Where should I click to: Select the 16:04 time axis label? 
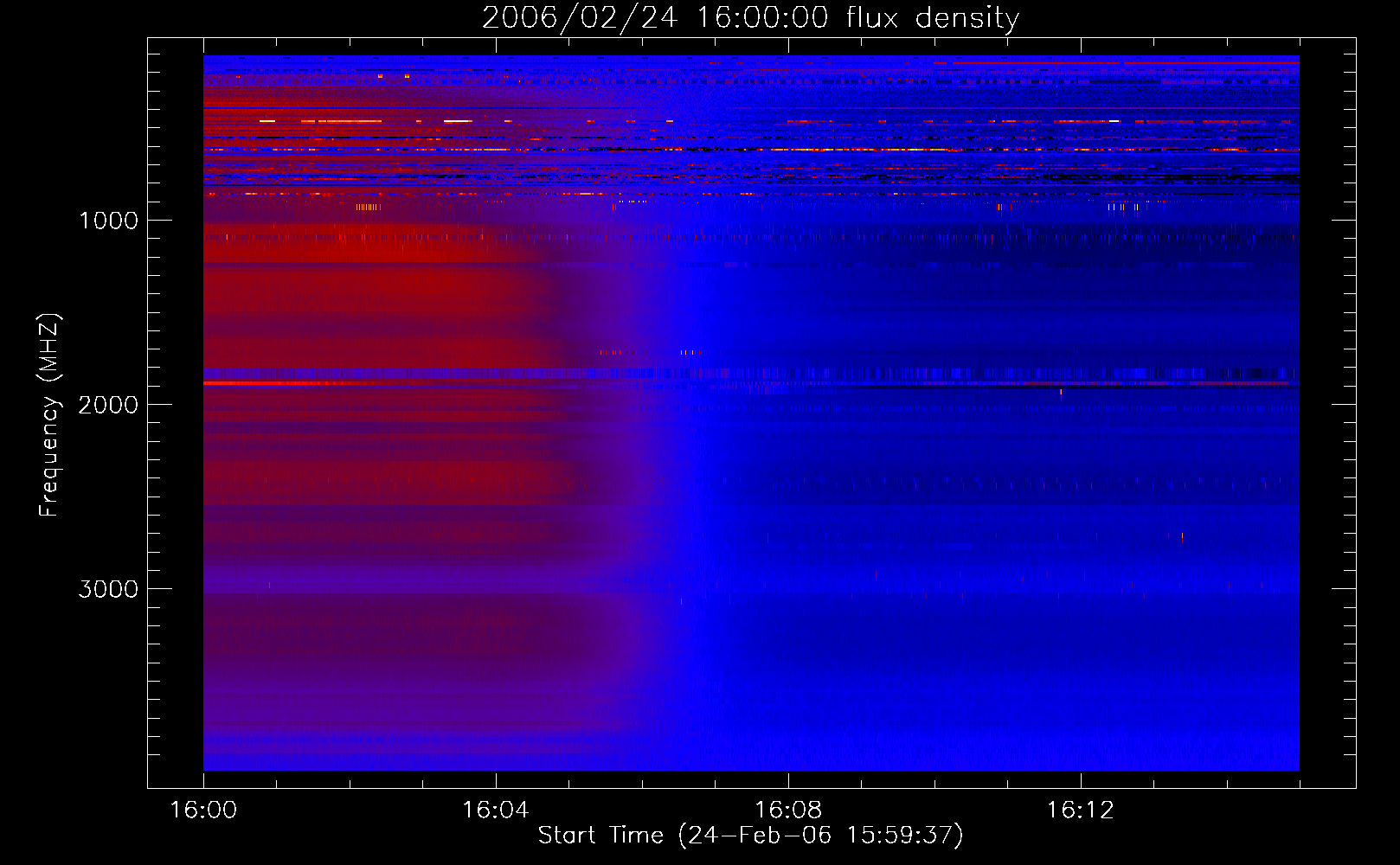pyautogui.click(x=495, y=811)
